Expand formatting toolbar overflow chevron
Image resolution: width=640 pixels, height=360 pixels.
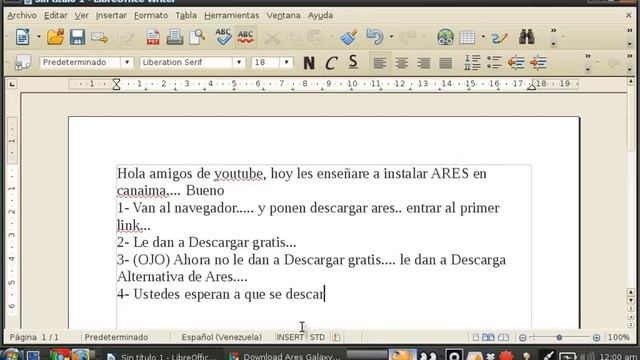(588, 56)
